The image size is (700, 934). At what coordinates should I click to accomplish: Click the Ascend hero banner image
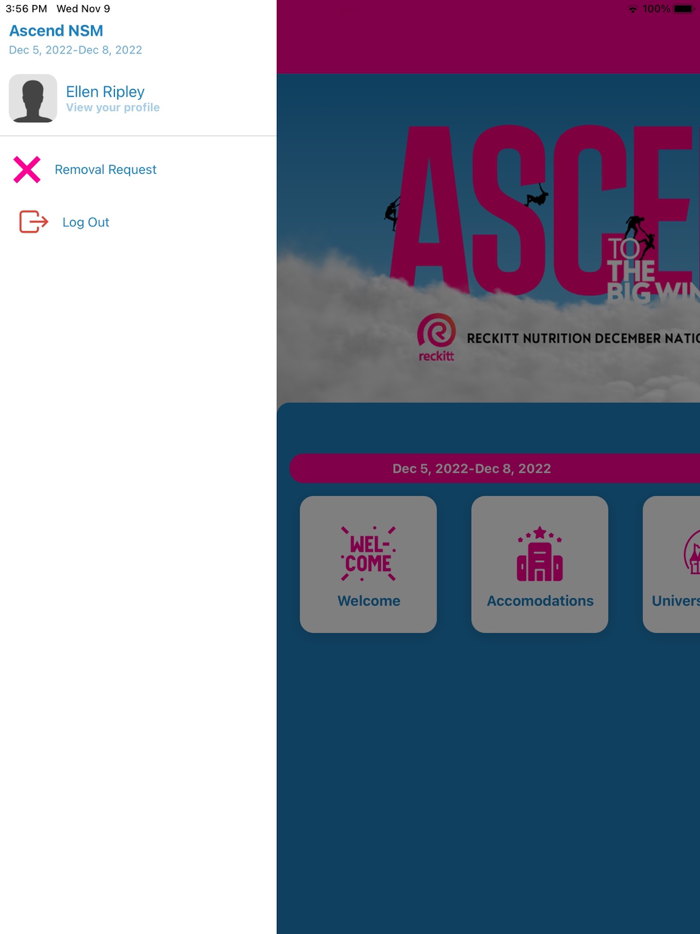pyautogui.click(x=489, y=238)
